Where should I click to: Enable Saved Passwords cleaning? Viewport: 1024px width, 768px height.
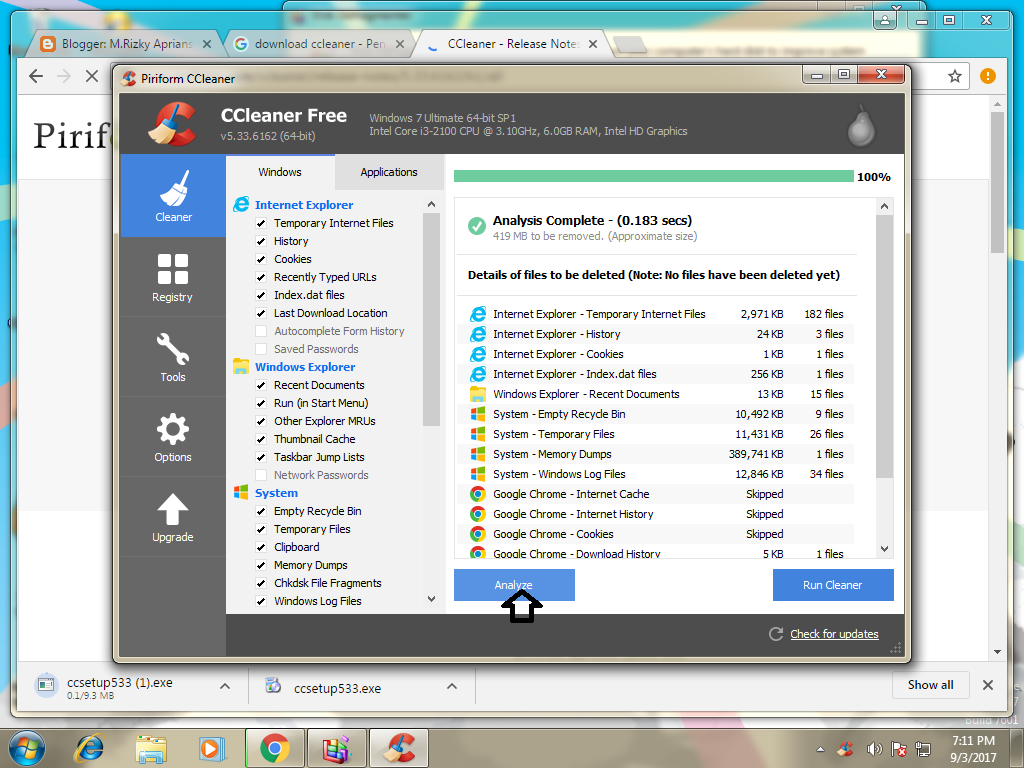click(x=261, y=349)
